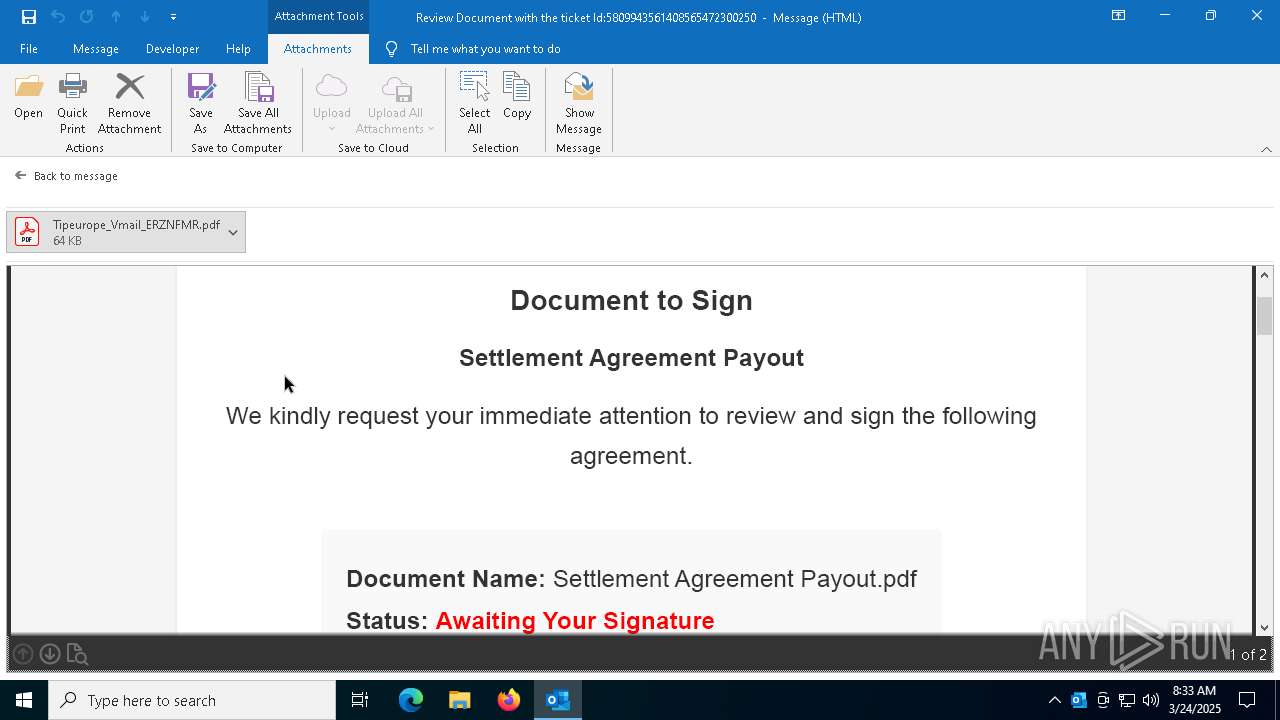Click Show Message in the ribbon
This screenshot has width=1280, height=720.
[x=579, y=103]
